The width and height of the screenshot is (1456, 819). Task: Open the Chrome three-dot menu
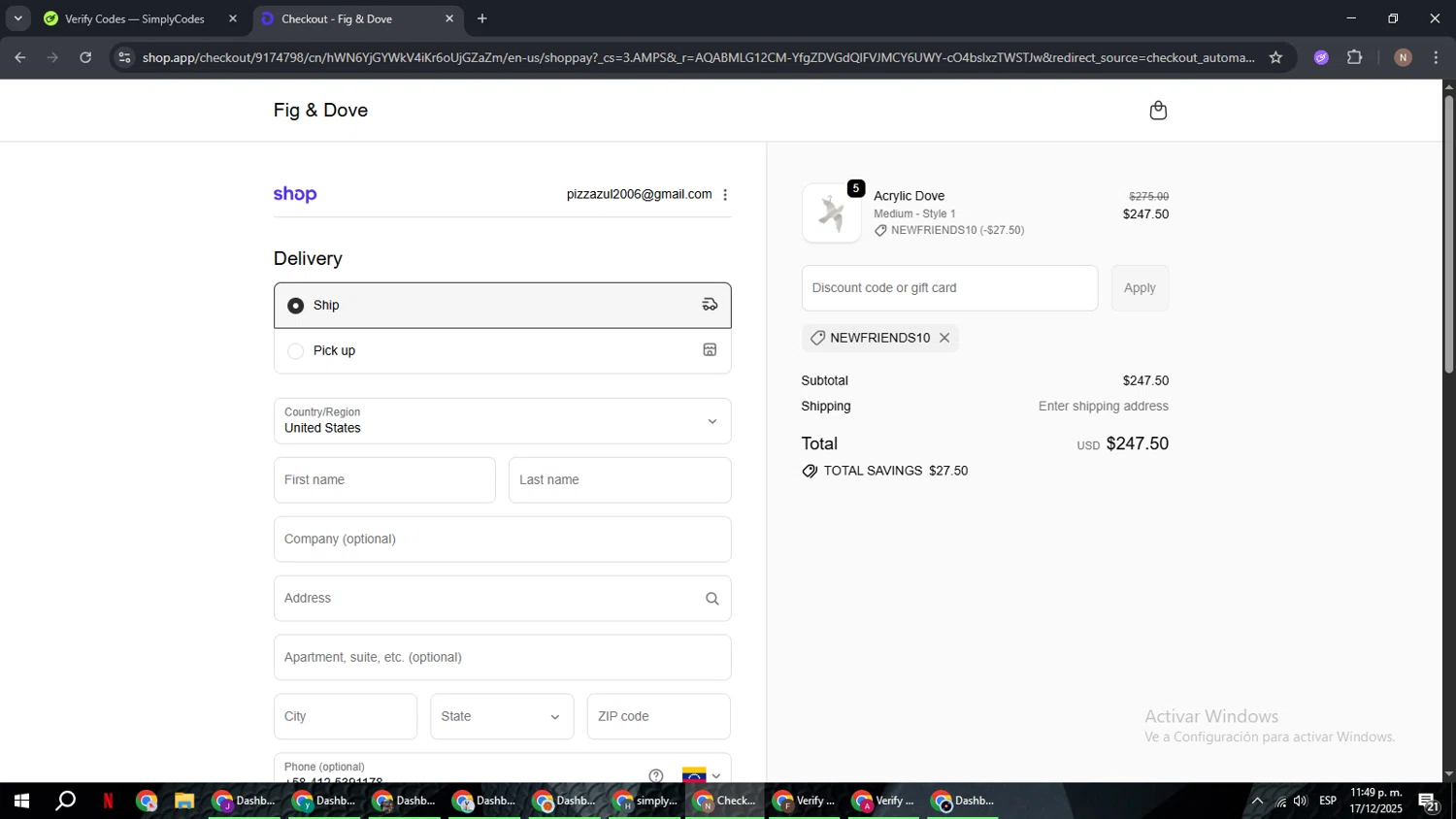1437,57
